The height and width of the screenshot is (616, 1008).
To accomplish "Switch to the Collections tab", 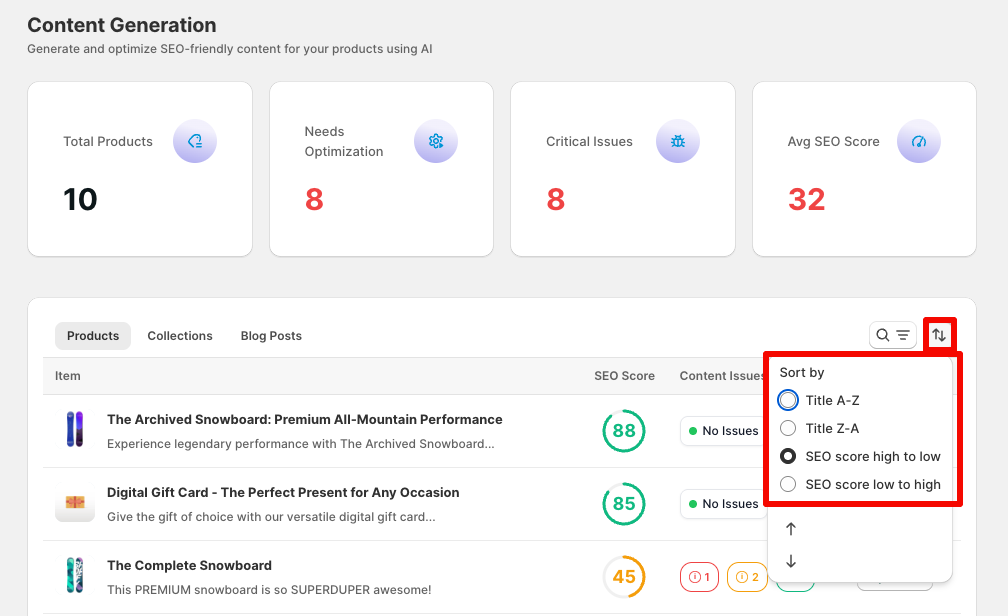I will (x=180, y=336).
